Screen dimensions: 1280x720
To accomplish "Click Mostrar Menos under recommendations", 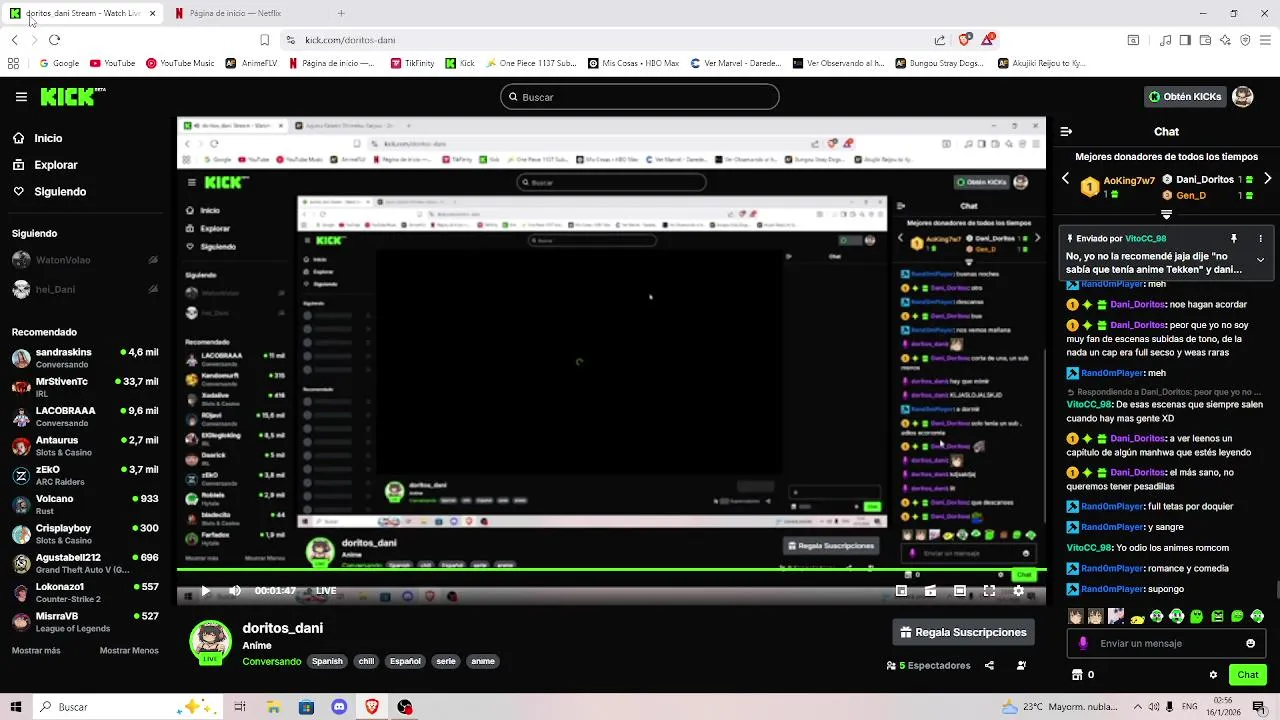I will point(129,650).
